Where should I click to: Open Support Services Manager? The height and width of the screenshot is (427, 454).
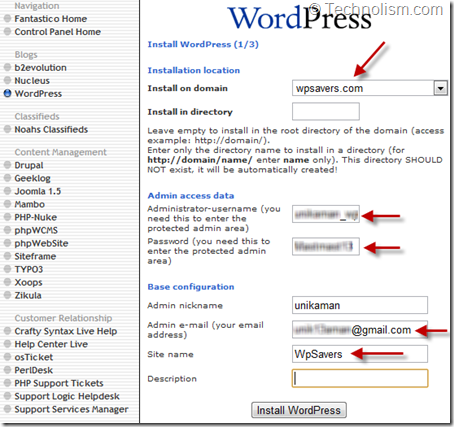(x=71, y=409)
